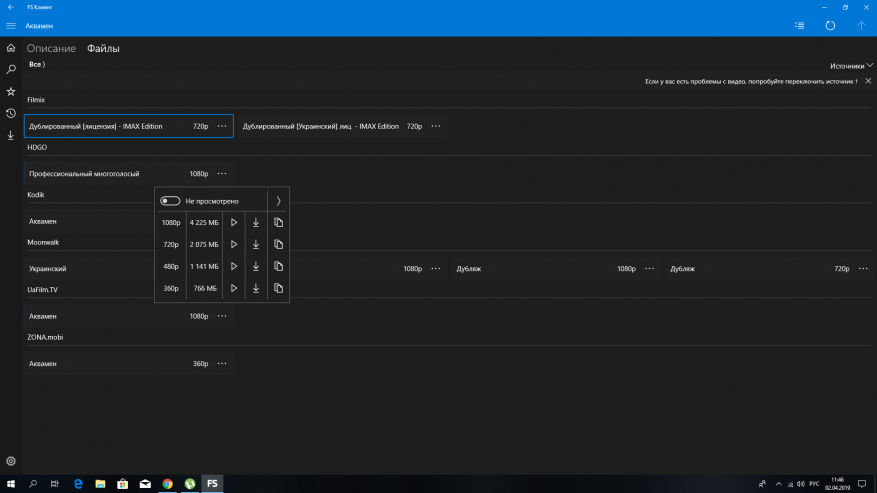Open the Search page in the sidebar
Screen dimensions: 877x493
[11, 69]
